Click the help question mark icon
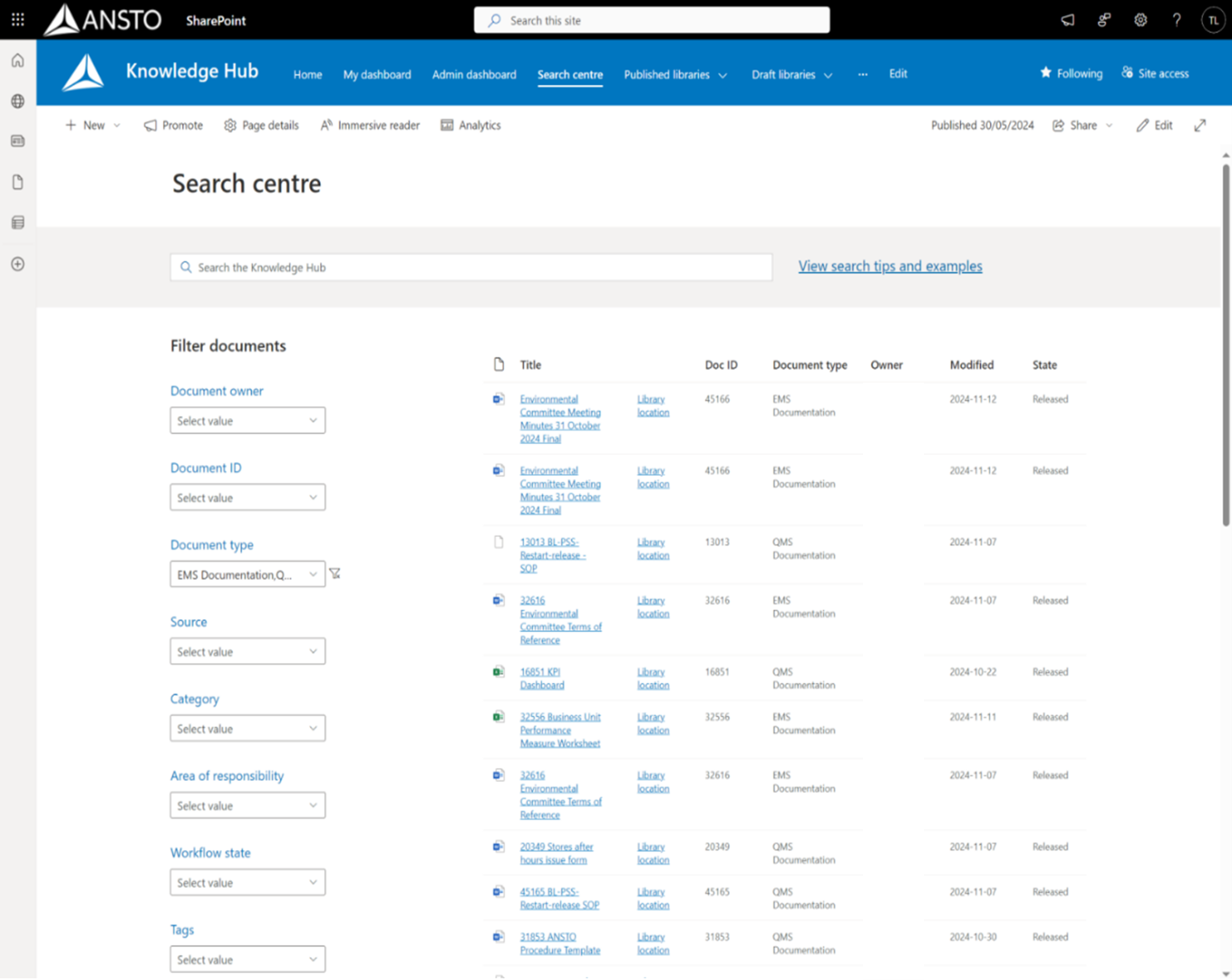1232x980 pixels. coord(1177,20)
